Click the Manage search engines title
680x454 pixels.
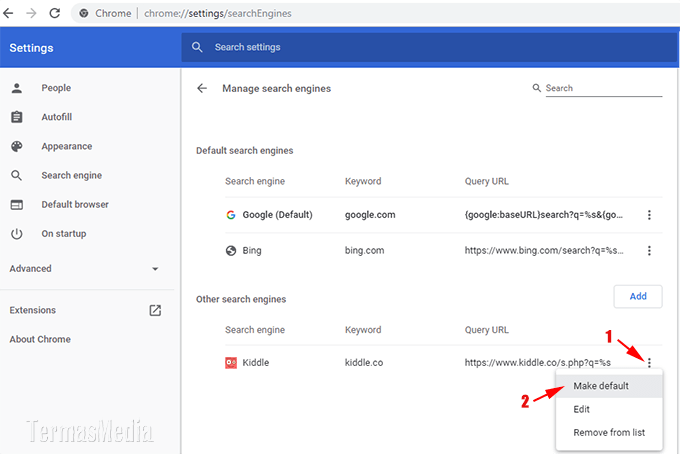277,88
